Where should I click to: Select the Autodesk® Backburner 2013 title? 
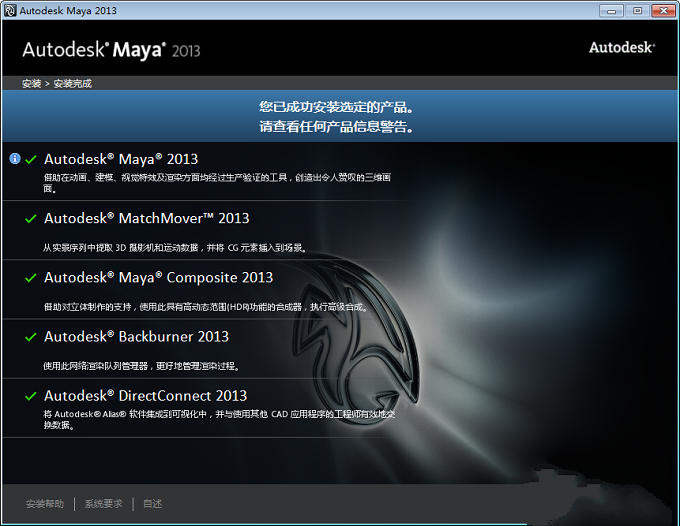point(136,337)
